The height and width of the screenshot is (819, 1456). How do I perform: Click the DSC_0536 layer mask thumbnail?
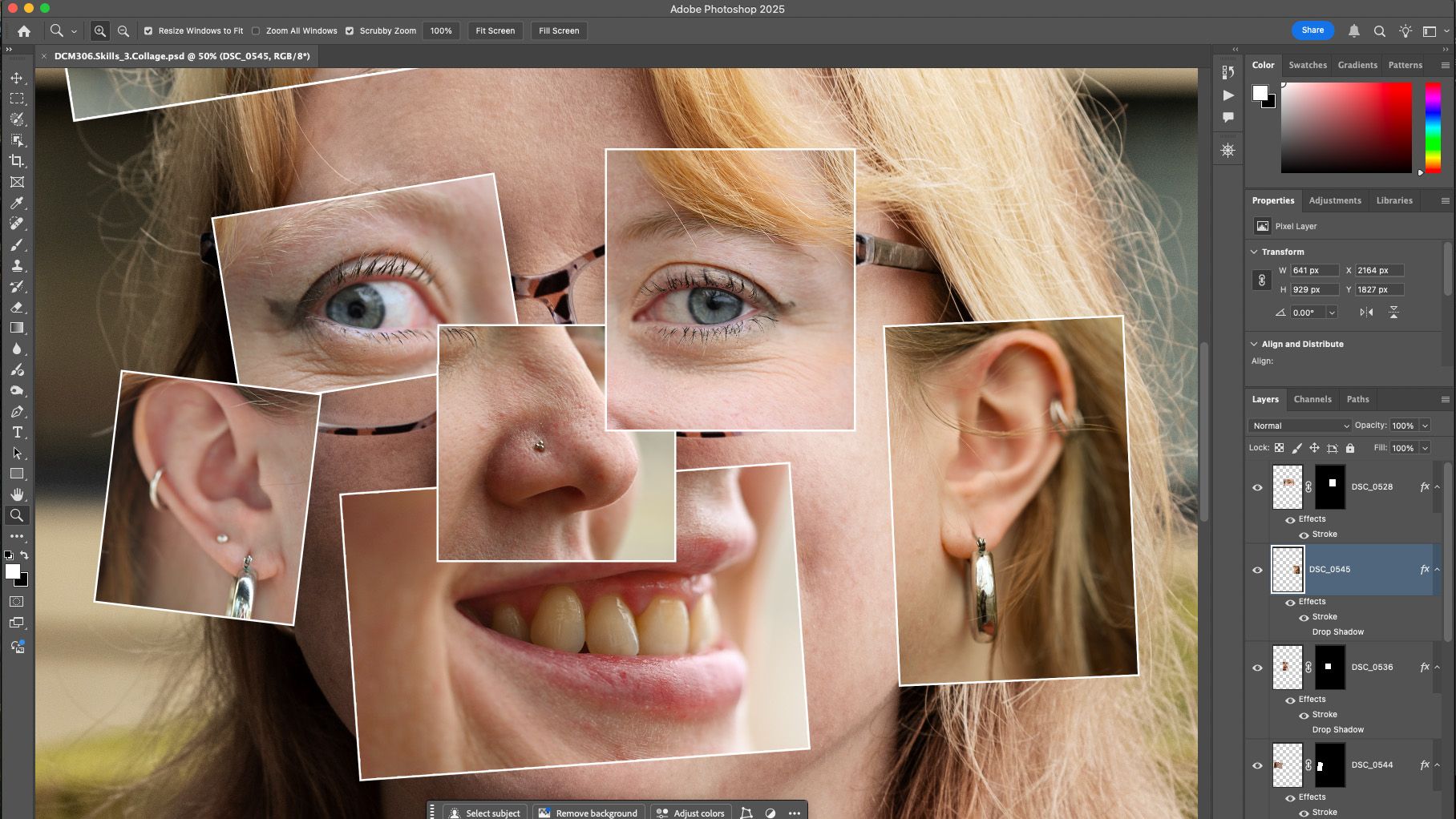pyautogui.click(x=1329, y=667)
